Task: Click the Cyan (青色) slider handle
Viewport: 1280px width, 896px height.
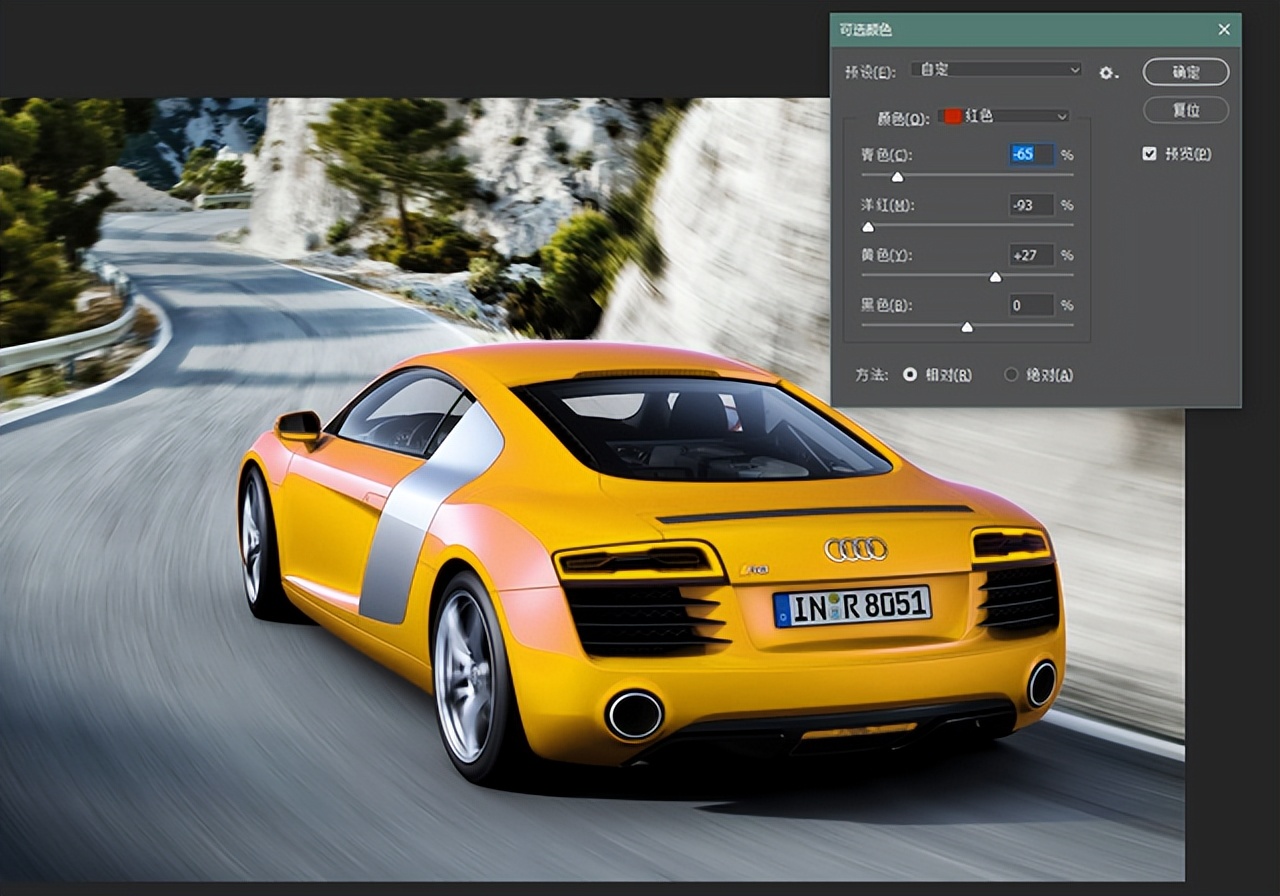Action: 897,177
